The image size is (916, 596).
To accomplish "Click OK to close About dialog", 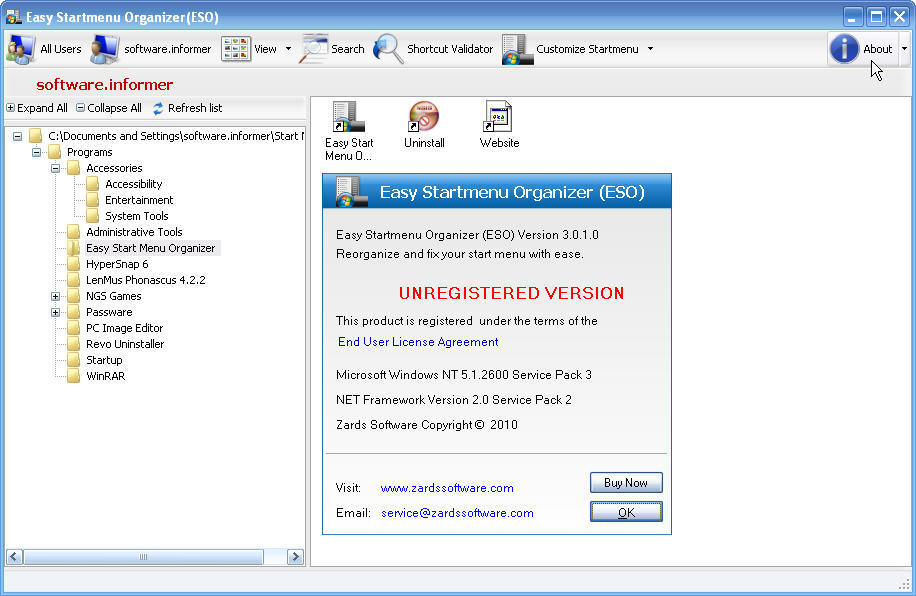I will (x=626, y=512).
